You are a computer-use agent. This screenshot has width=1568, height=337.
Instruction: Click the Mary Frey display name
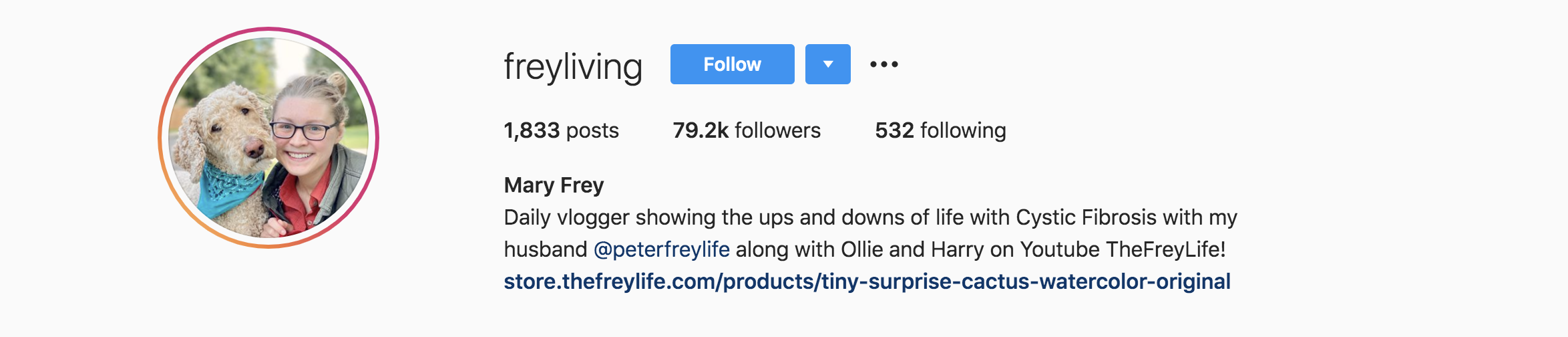tap(554, 185)
